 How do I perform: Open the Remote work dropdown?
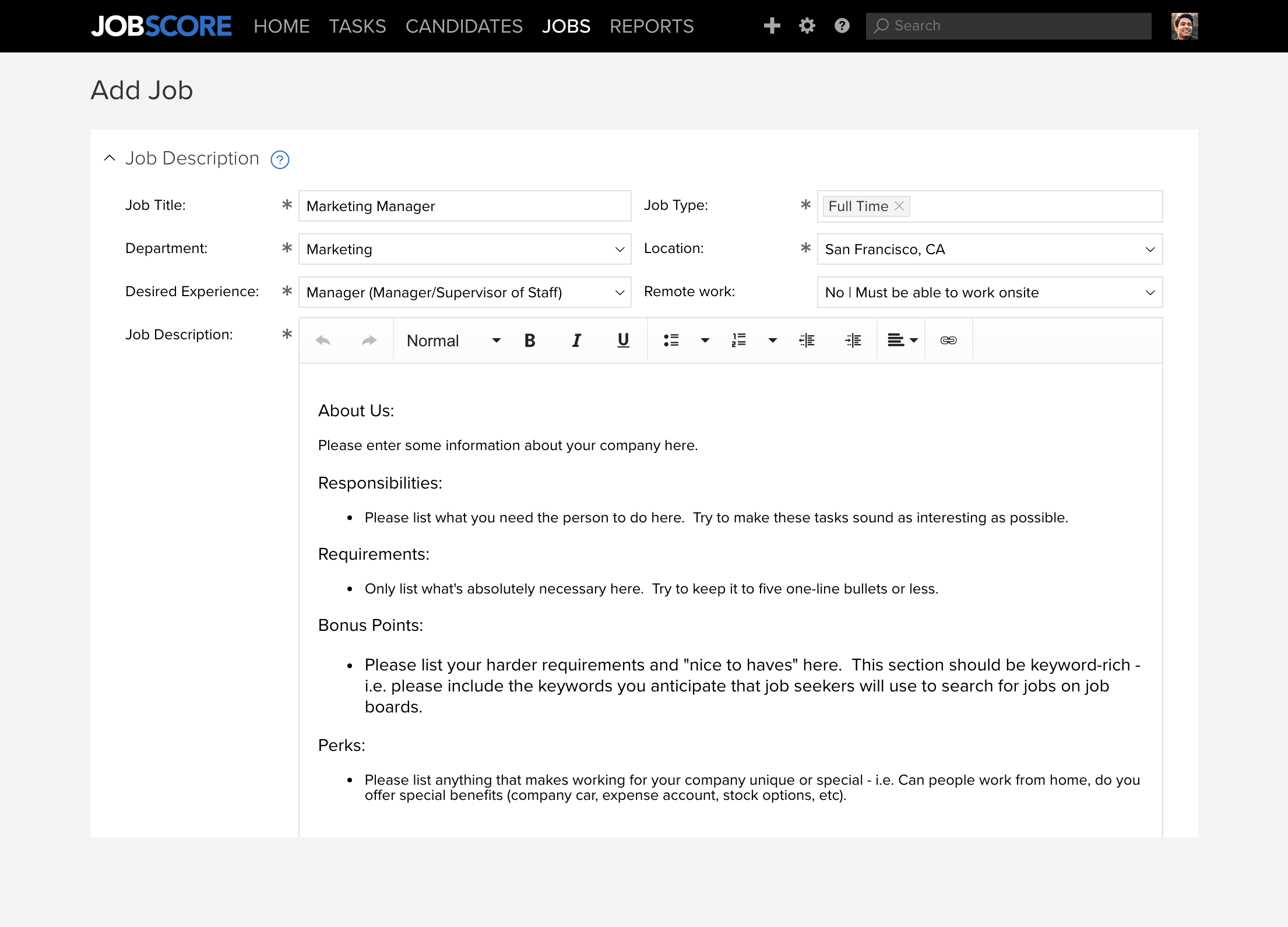coord(990,292)
